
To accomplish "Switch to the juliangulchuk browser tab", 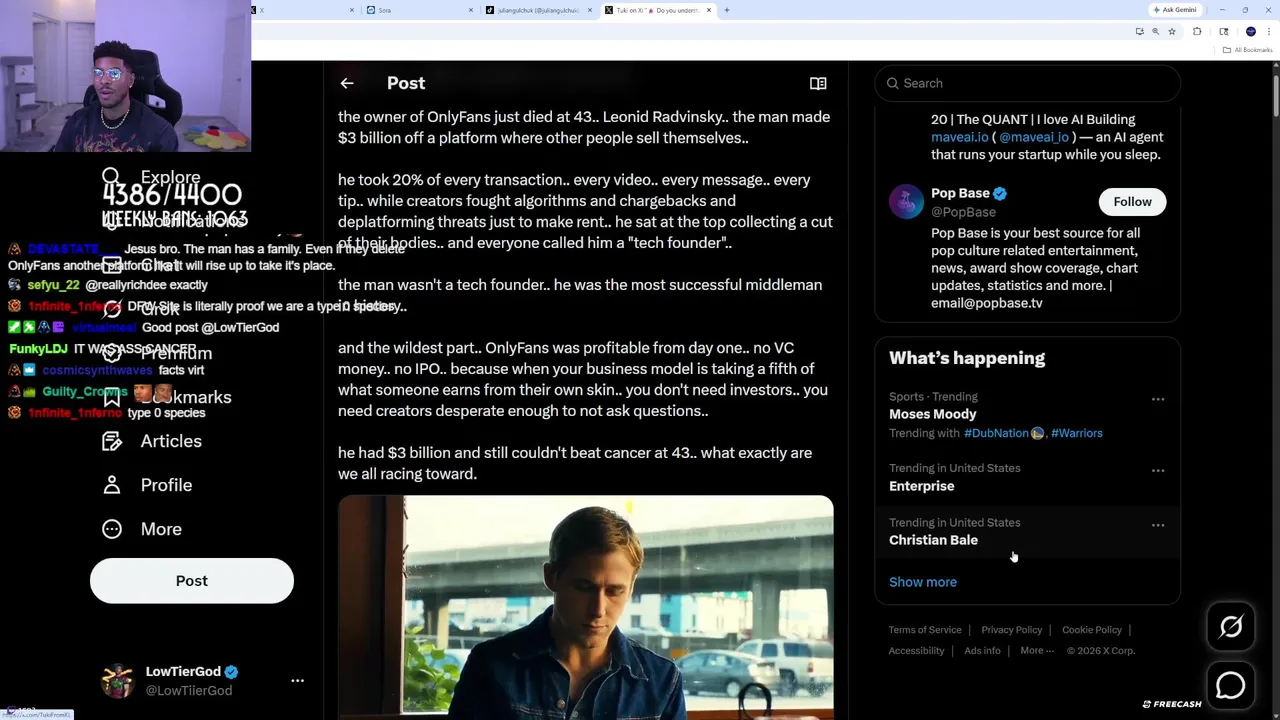I will pos(538,10).
